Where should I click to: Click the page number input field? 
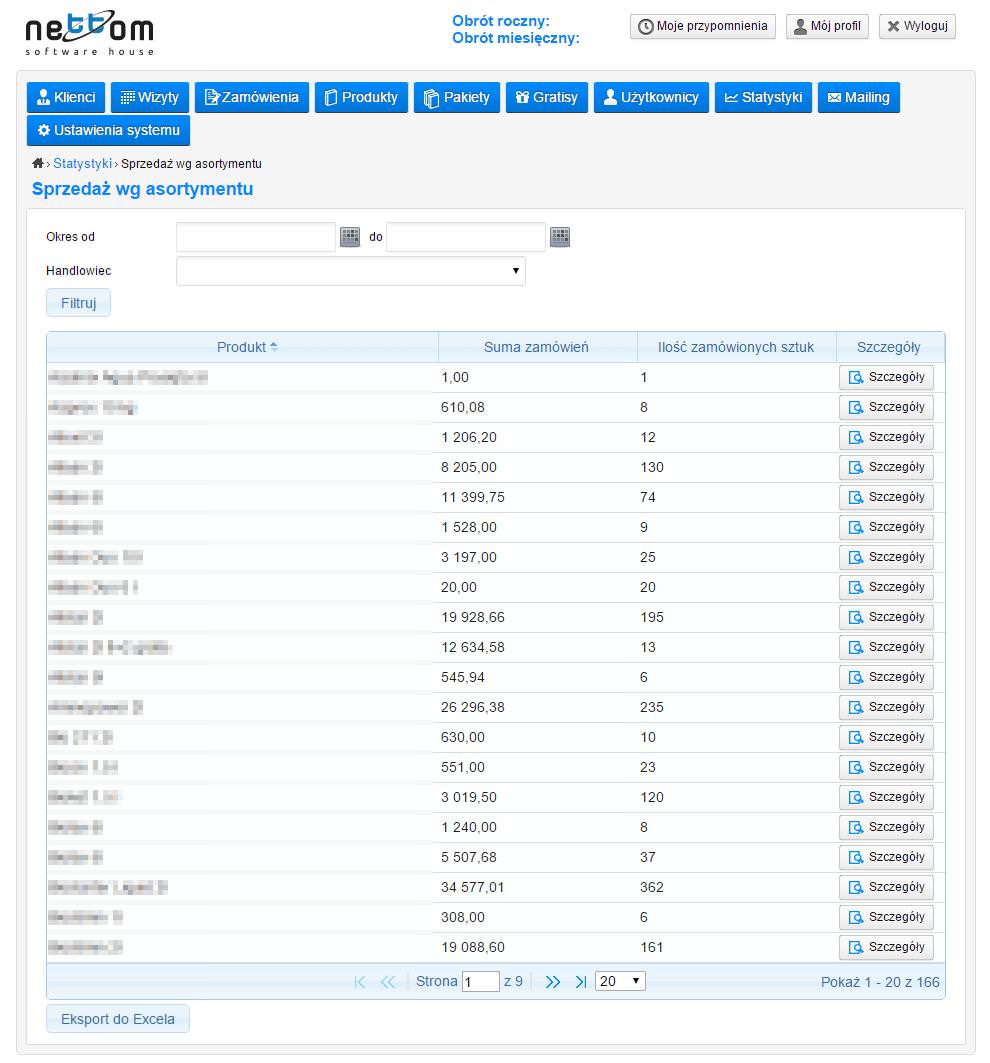[x=480, y=982]
